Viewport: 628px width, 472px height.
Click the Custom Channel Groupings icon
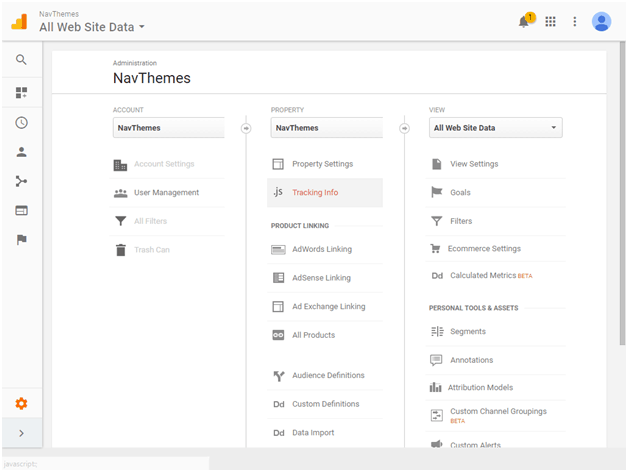tap(437, 415)
